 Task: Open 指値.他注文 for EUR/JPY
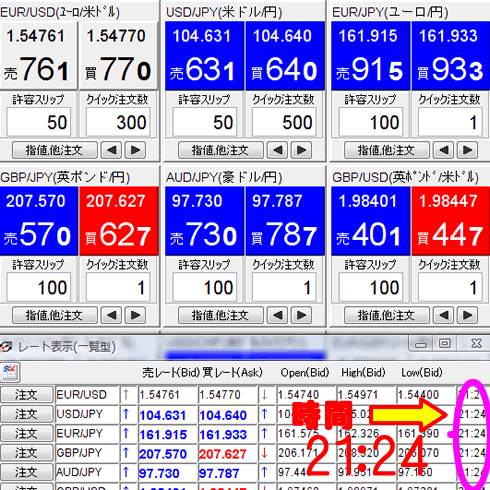point(387,150)
